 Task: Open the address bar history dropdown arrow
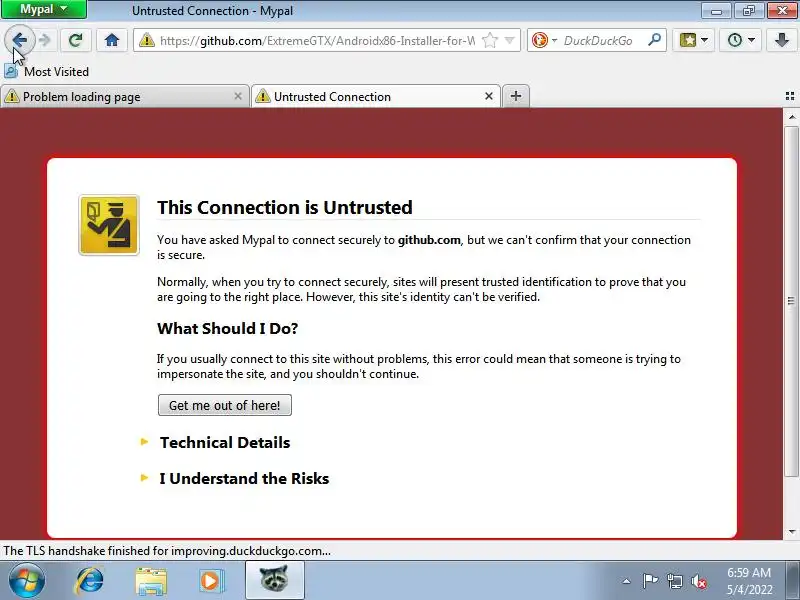coord(509,40)
